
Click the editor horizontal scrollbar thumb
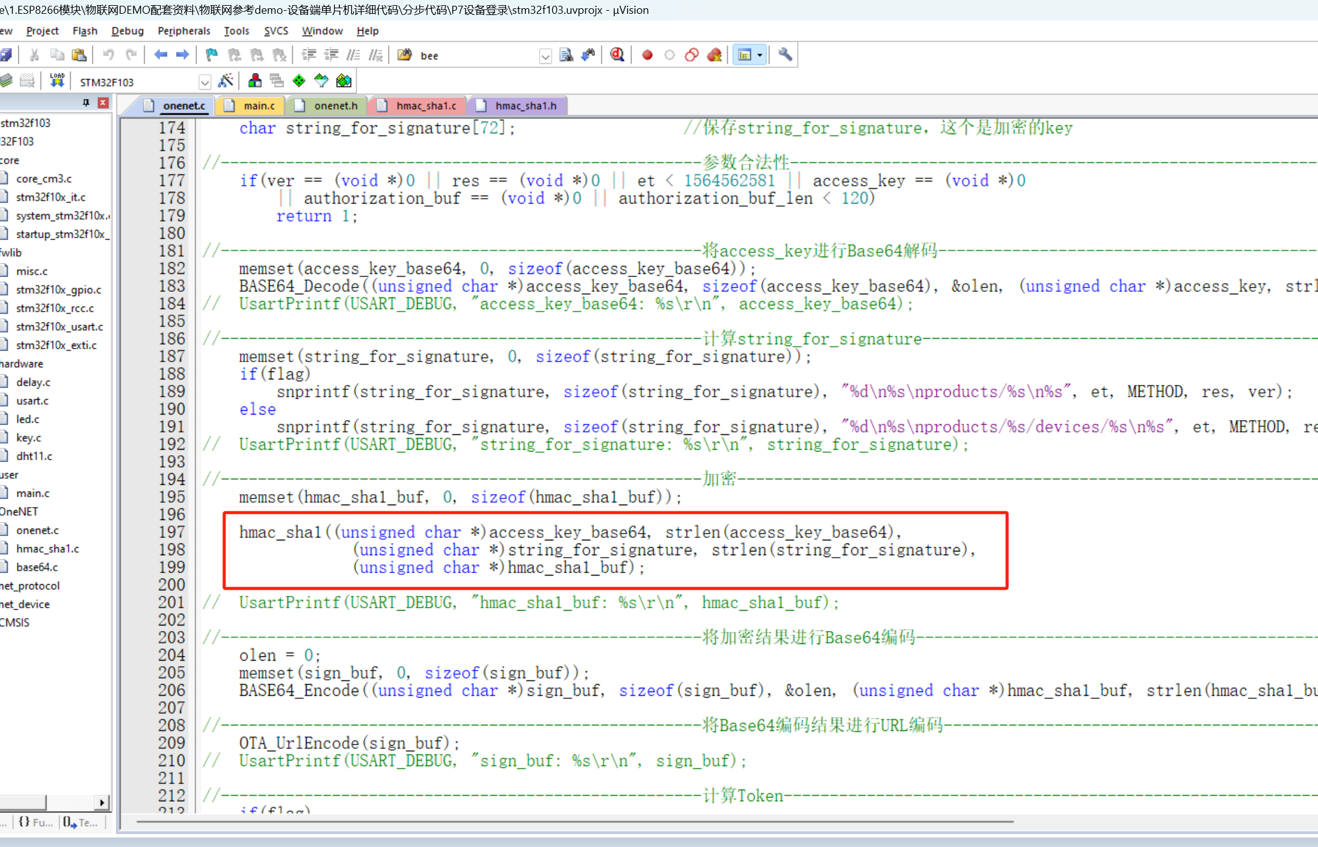click(x=575, y=822)
